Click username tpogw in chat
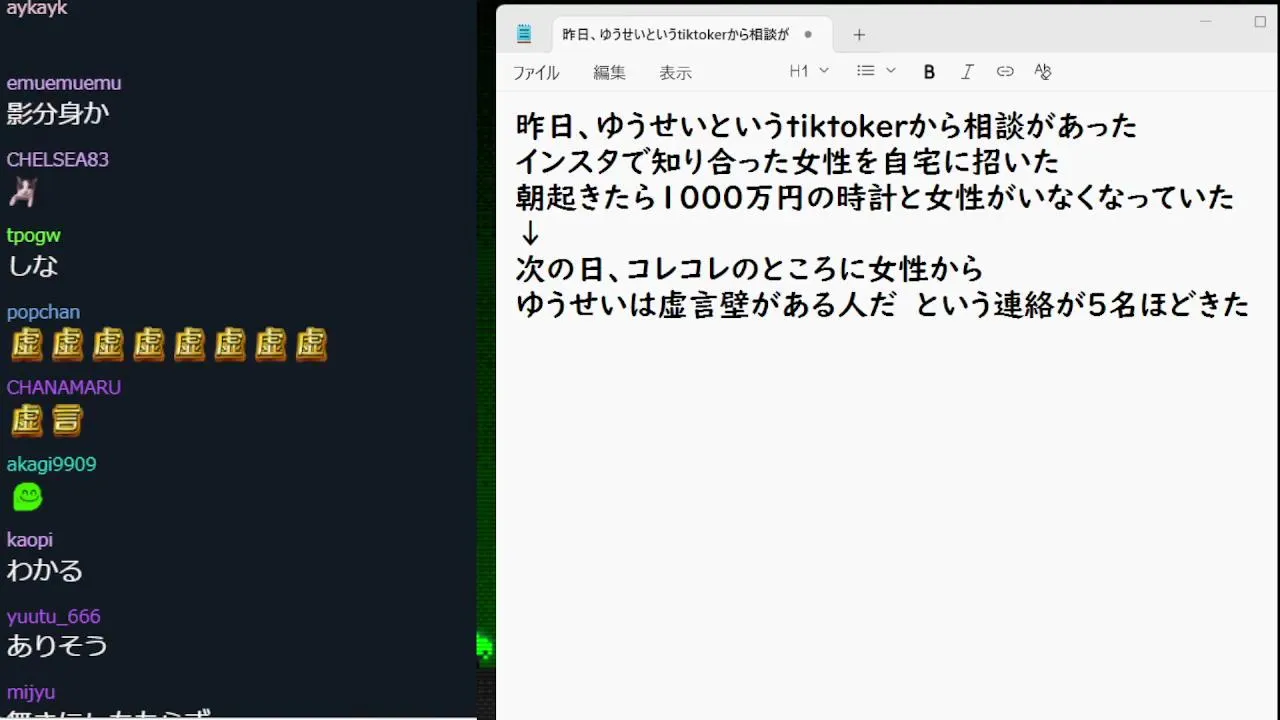1280x720 pixels. click(x=34, y=236)
